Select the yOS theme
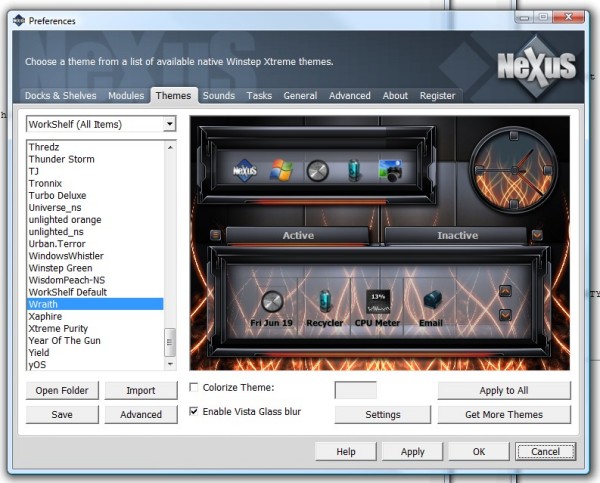Image resolution: width=600 pixels, height=483 pixels. coord(95,364)
